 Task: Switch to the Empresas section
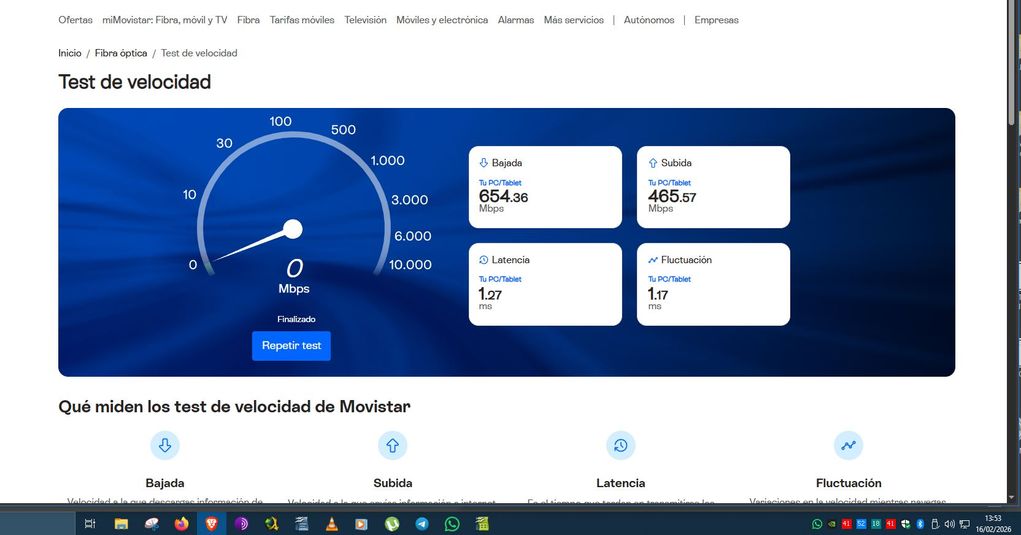pos(716,20)
